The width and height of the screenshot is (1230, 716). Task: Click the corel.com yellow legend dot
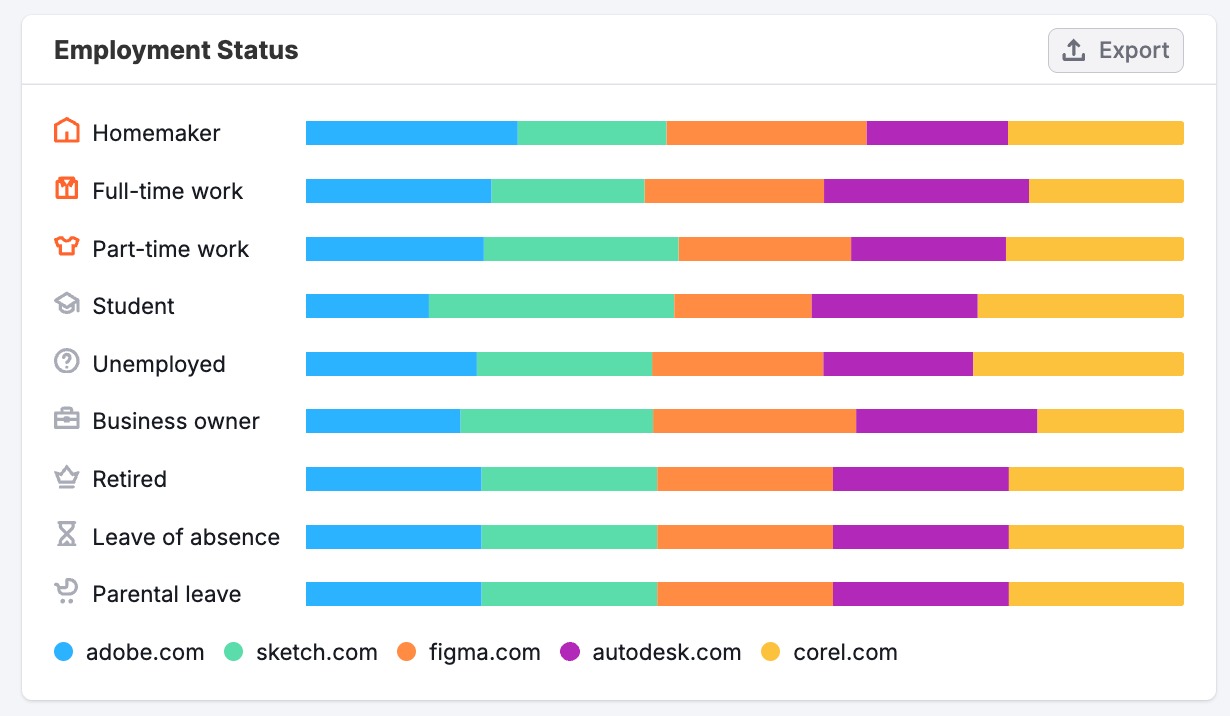(x=771, y=653)
